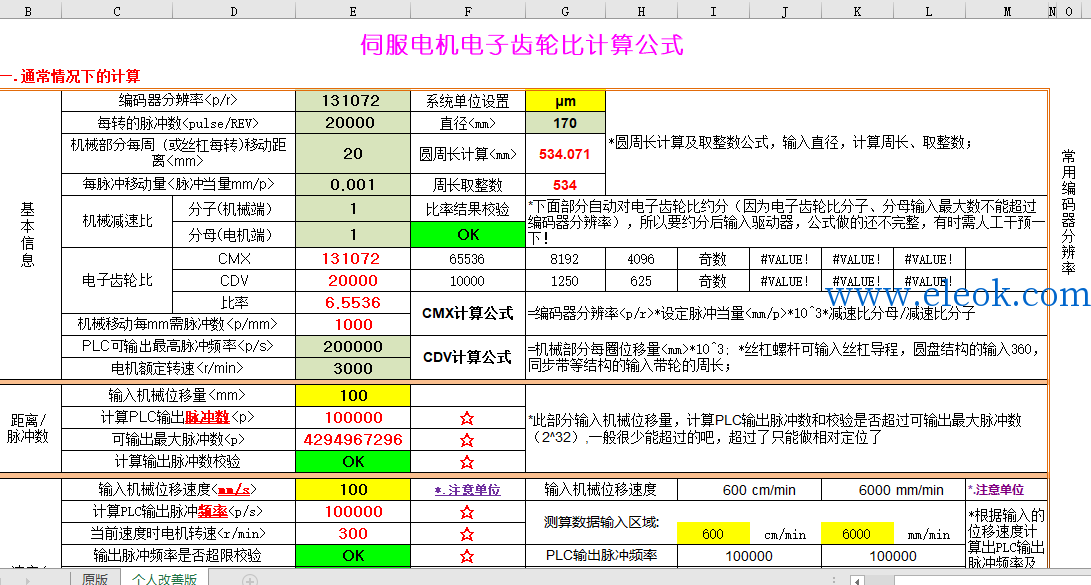
Task: Select the 8192 reduction cell
Action: pos(565,259)
